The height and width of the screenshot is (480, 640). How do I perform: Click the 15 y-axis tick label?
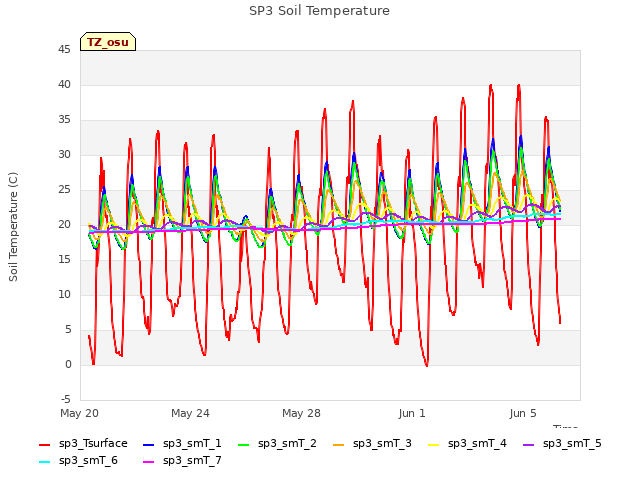click(x=64, y=260)
